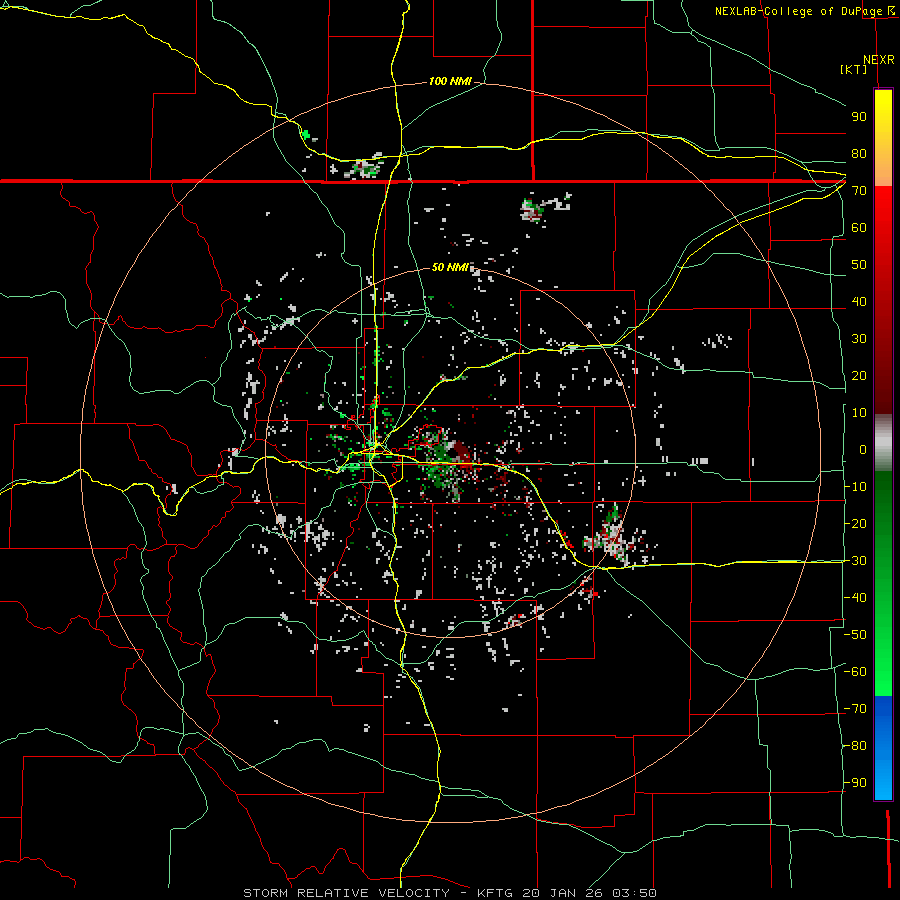Screen dimensions: 900x900
Task: Click the -30 value on velocity scale
Action: pos(855,561)
